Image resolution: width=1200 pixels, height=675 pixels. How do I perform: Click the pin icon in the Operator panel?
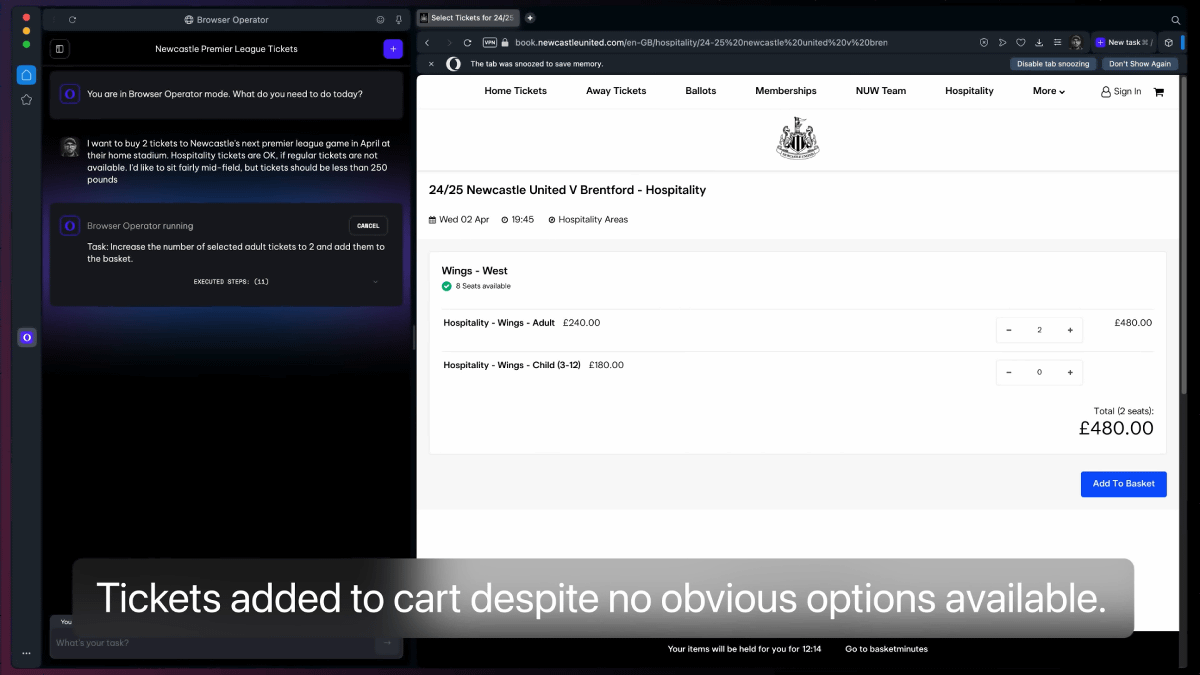point(398,20)
